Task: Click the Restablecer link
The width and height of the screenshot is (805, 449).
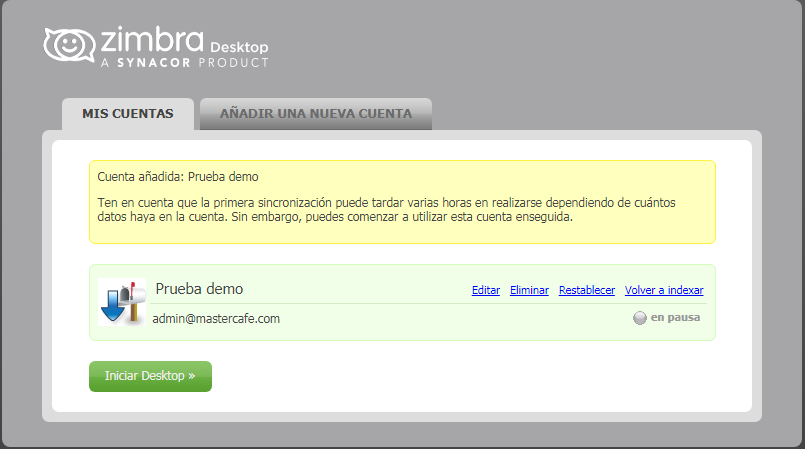Action: coord(587,290)
